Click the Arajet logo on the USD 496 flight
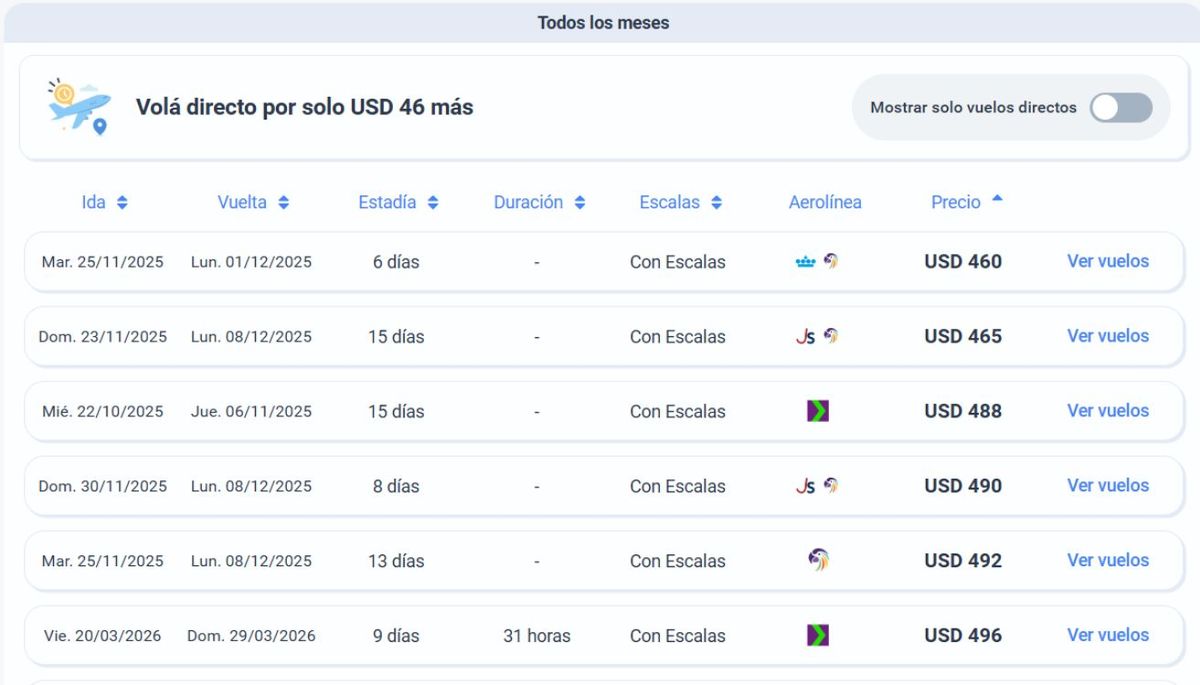 817,635
